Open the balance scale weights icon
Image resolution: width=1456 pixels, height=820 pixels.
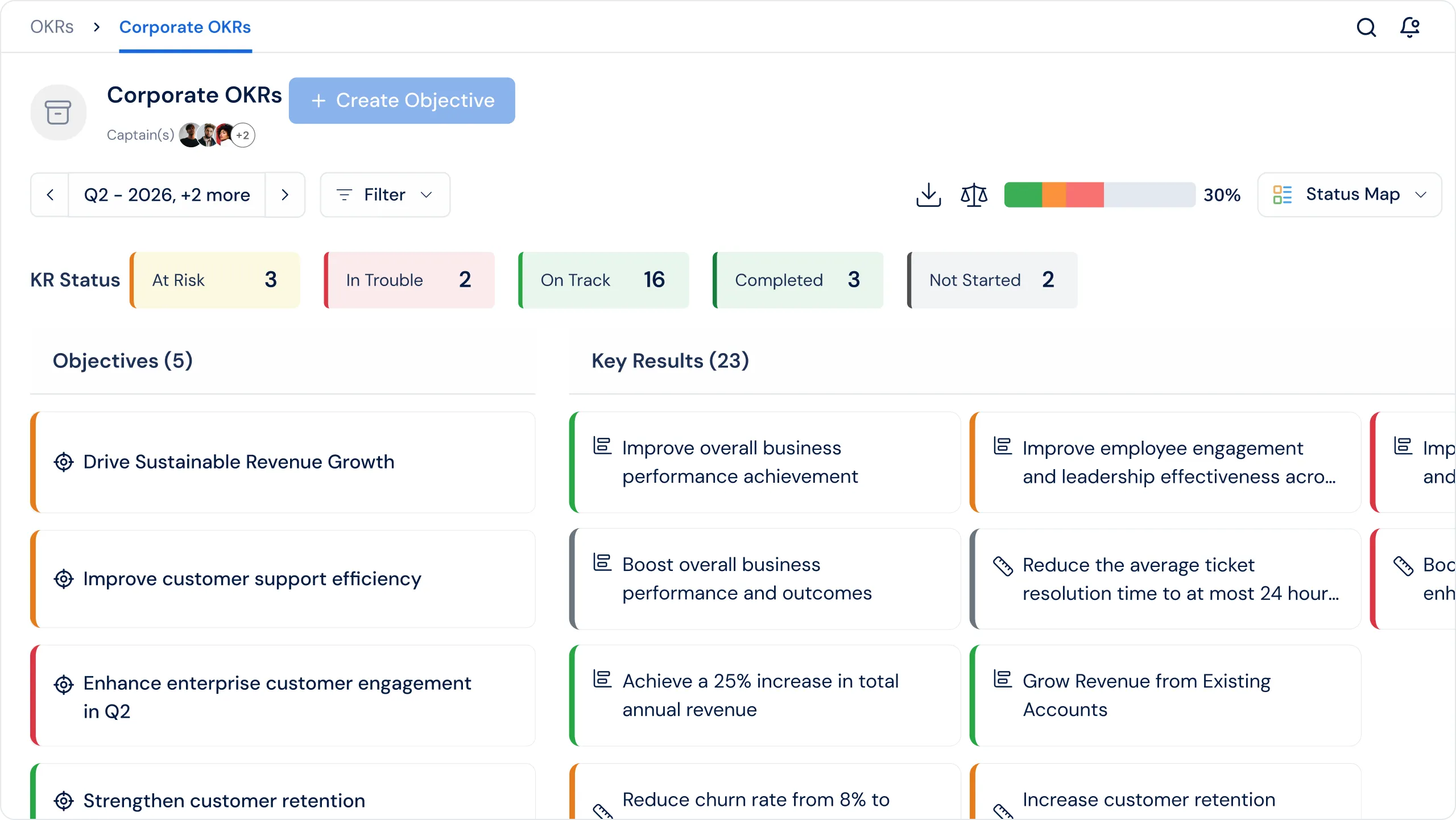(974, 195)
